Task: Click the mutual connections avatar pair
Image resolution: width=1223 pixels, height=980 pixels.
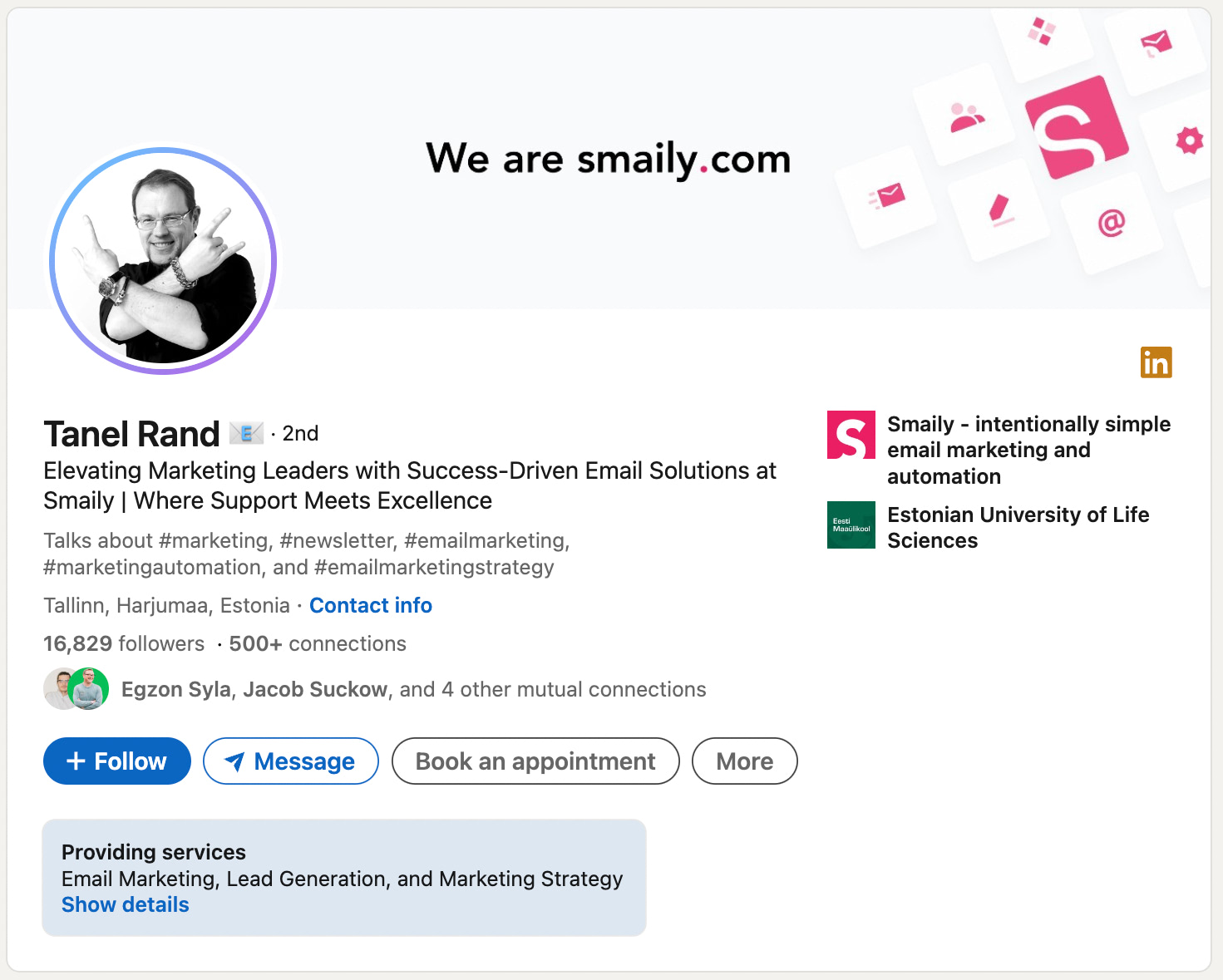Action: tap(76, 689)
